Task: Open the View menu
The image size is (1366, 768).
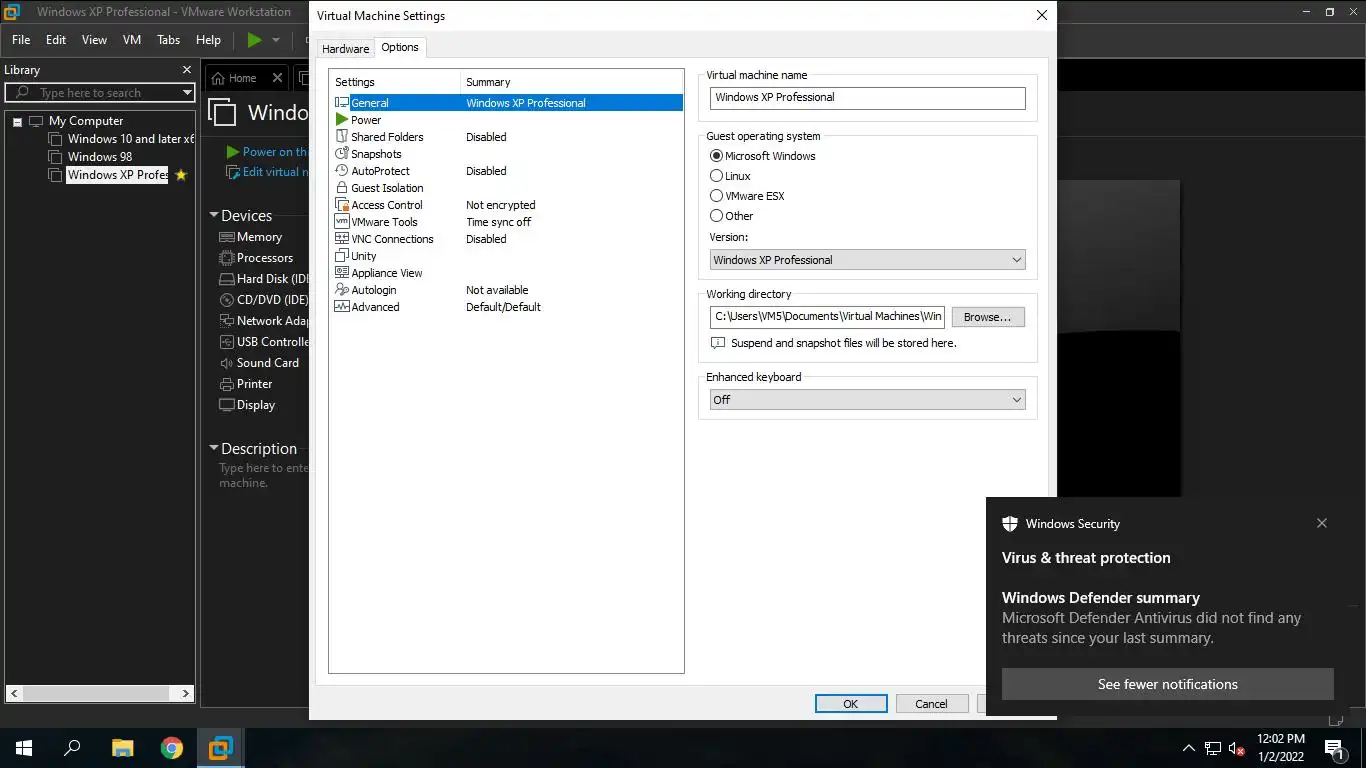Action: click(94, 40)
